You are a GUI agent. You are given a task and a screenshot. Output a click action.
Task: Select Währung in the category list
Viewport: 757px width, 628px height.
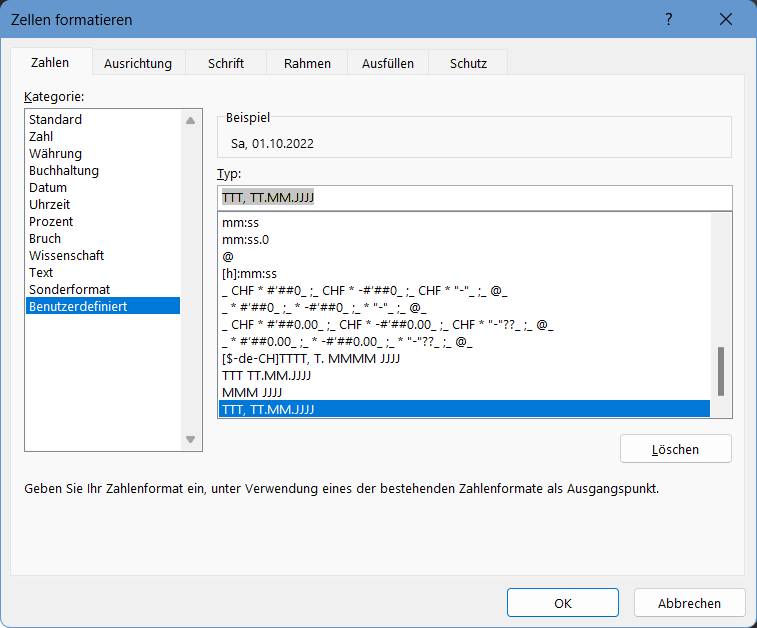pos(56,154)
